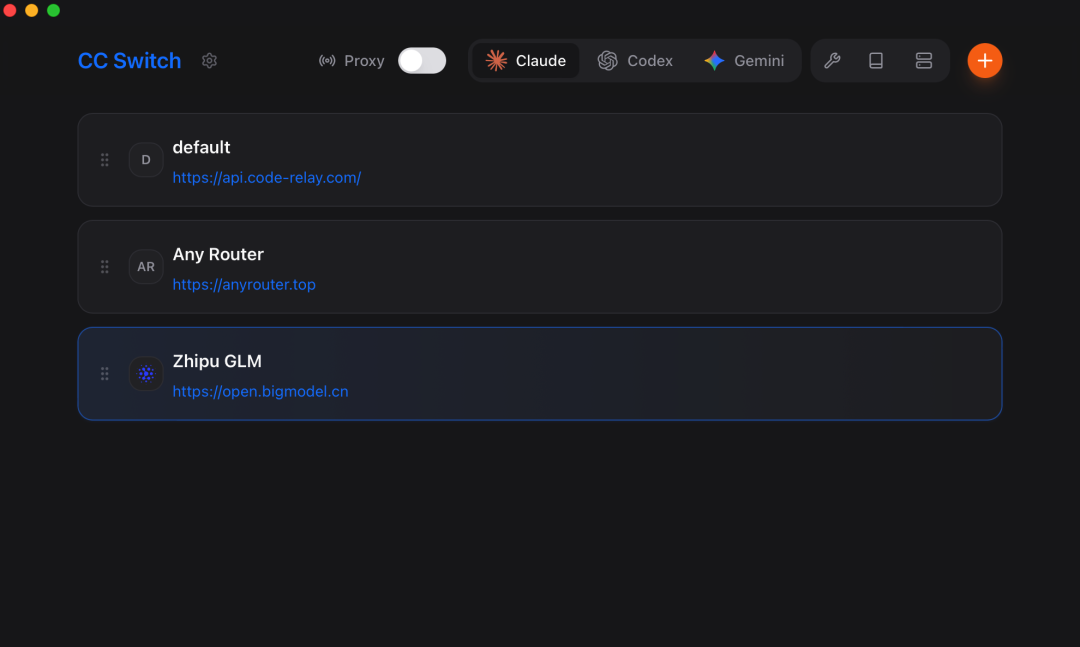Open settings via the gear icon
The image size is (1080, 647).
209,61
